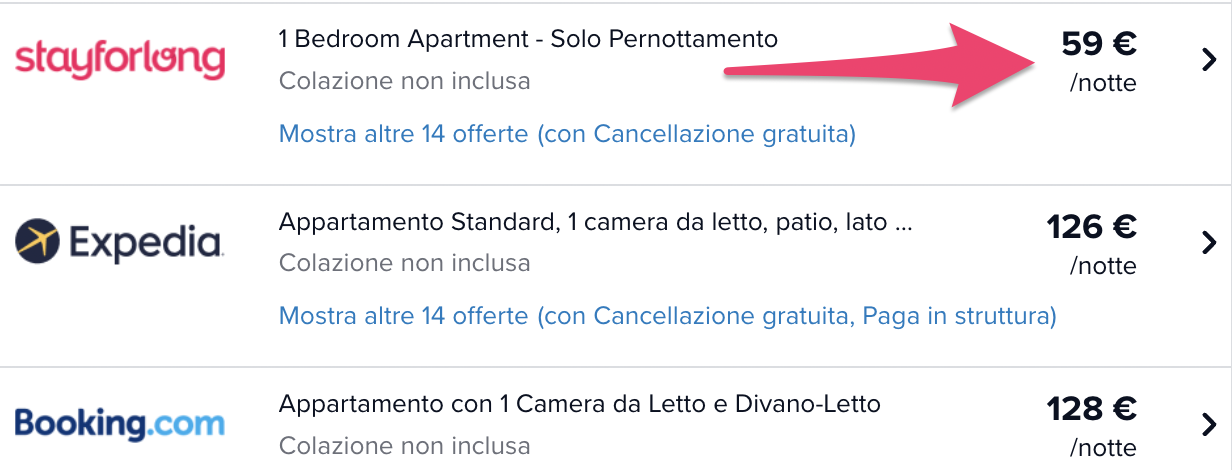
Task: Expand 14 more offers with Paga in struttura
Action: (x=667, y=316)
